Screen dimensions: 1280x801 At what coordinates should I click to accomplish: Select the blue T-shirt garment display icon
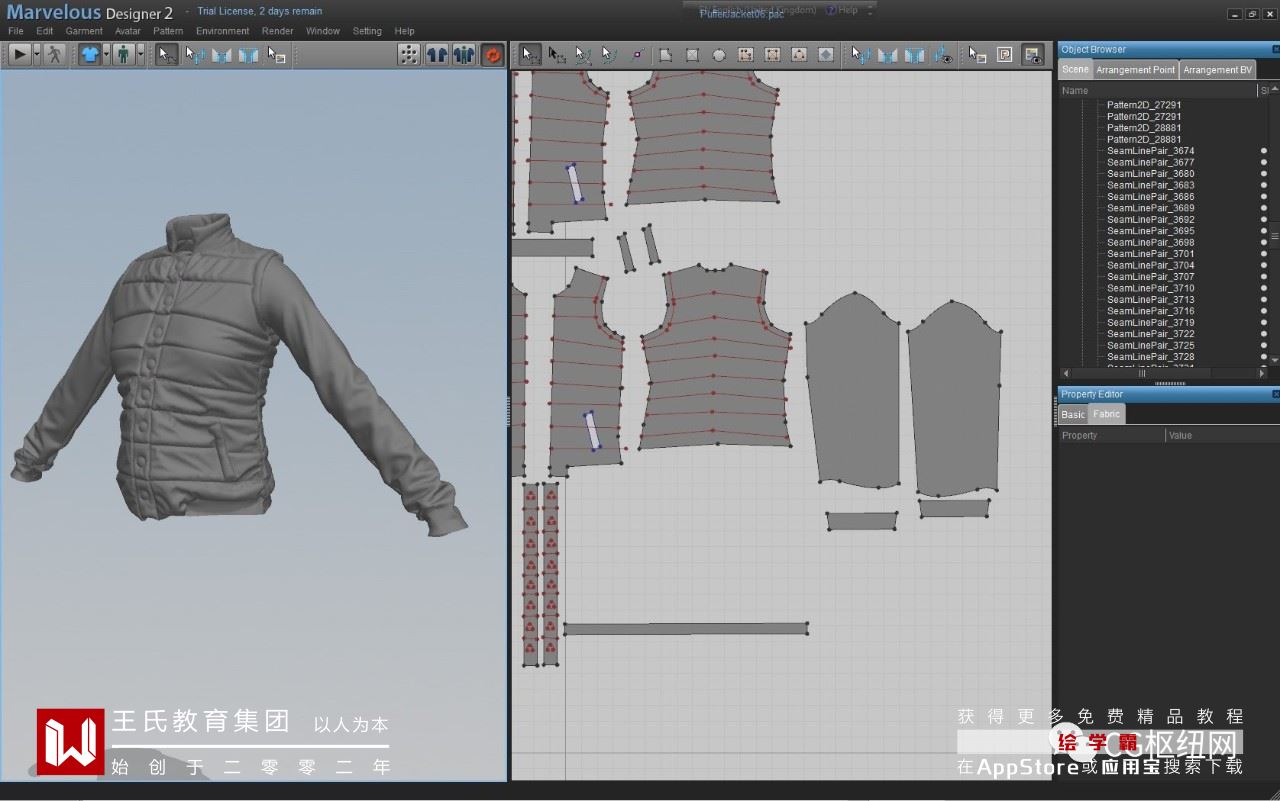(90, 55)
